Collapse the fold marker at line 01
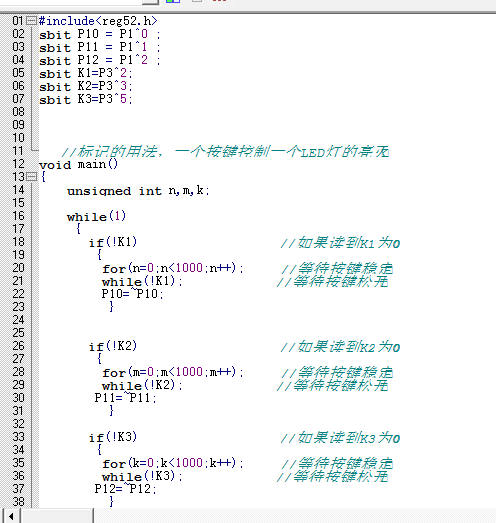The width and height of the screenshot is (496, 523). 31,21
